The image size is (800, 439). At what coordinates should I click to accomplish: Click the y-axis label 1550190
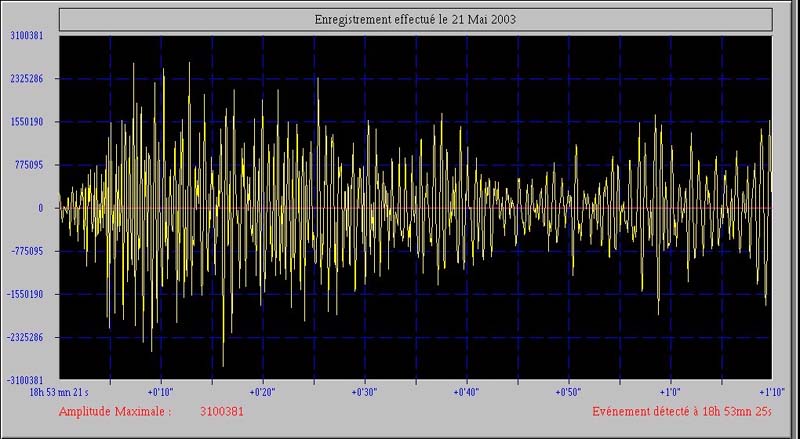(x=27, y=121)
